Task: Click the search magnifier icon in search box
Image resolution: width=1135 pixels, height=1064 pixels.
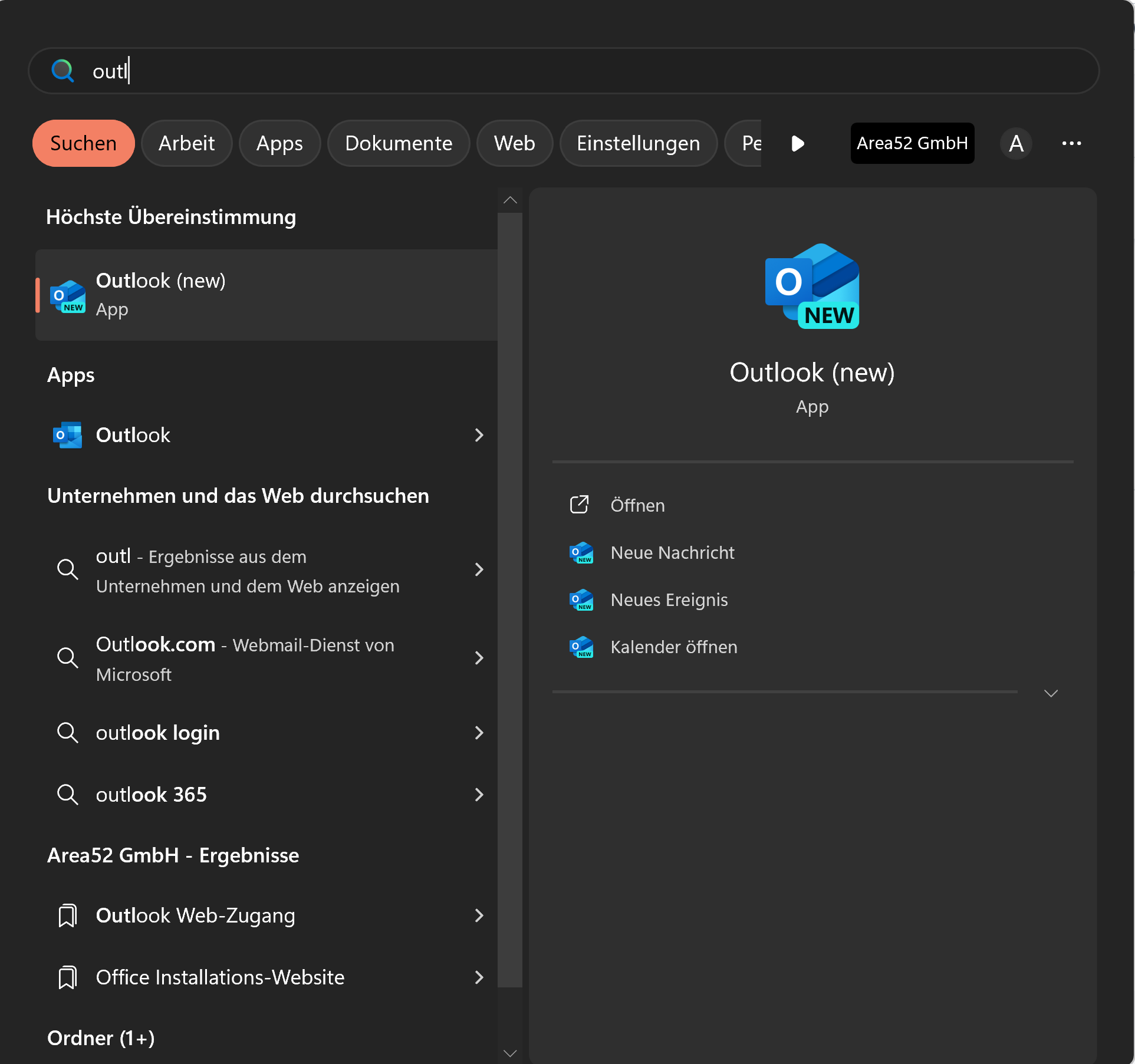Action: tap(62, 71)
